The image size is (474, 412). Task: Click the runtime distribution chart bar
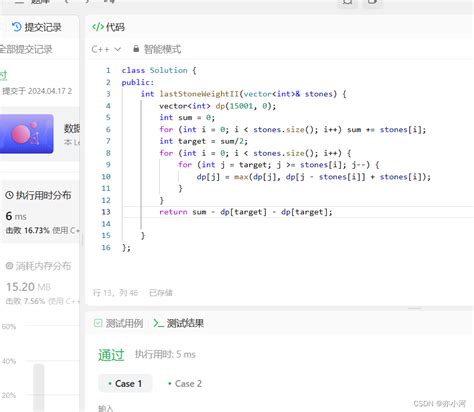click(39, 387)
